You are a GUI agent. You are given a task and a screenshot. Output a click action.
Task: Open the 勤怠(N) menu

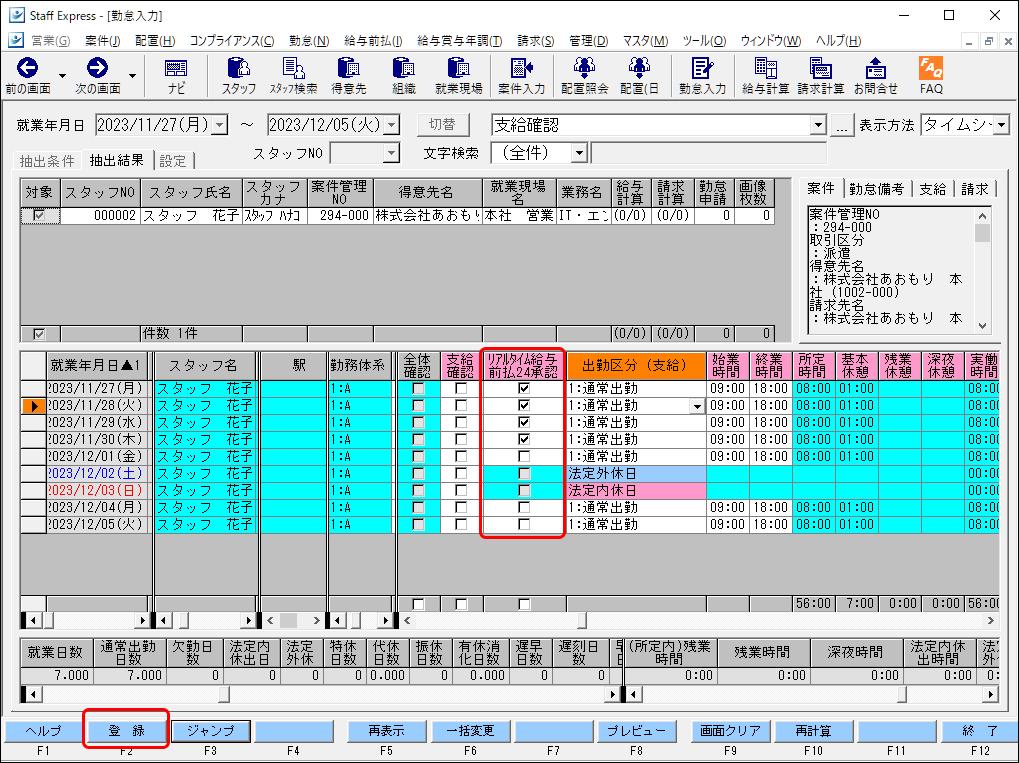pyautogui.click(x=309, y=41)
